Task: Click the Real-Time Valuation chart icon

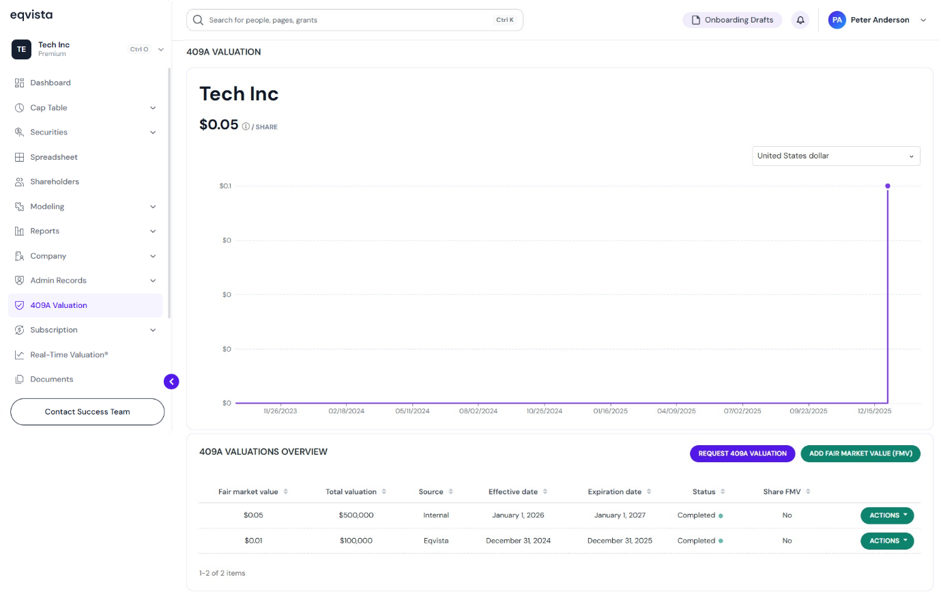Action: coord(19,354)
